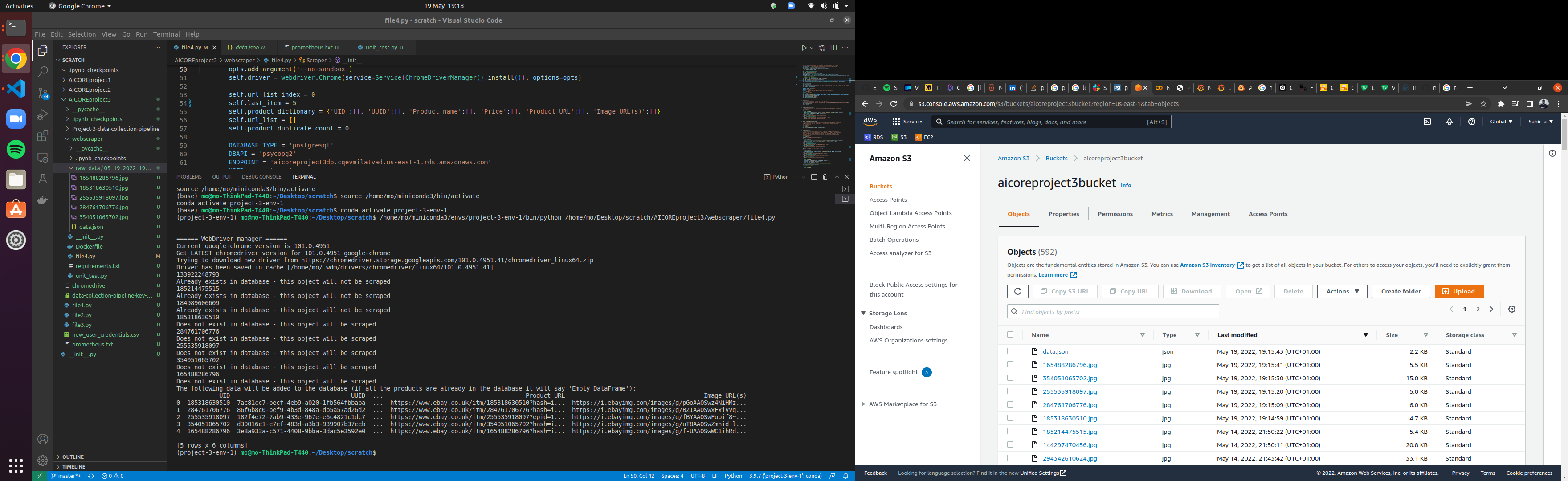Open the Global region dropdown

pyautogui.click(x=1501, y=122)
